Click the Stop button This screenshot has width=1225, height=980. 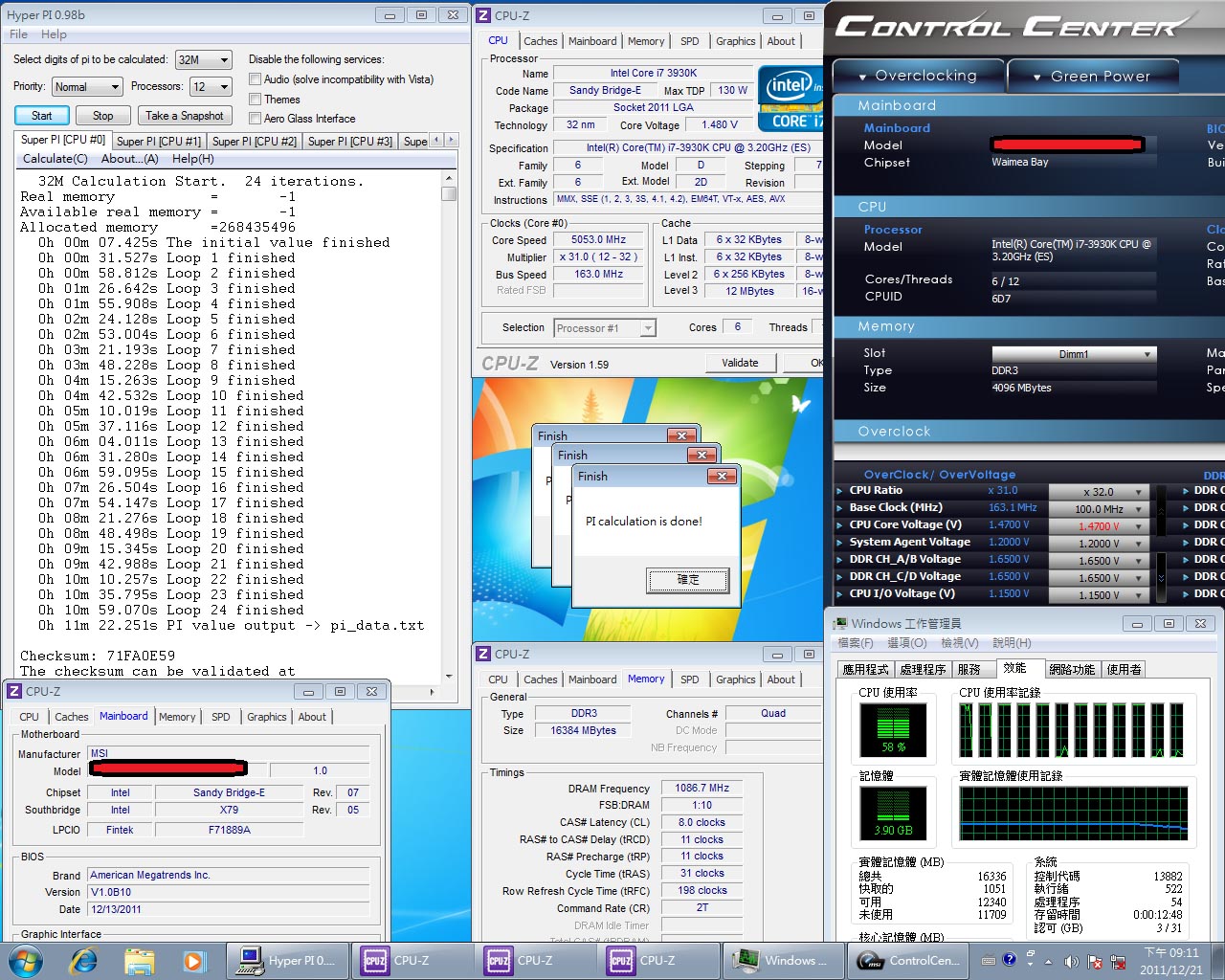point(102,116)
